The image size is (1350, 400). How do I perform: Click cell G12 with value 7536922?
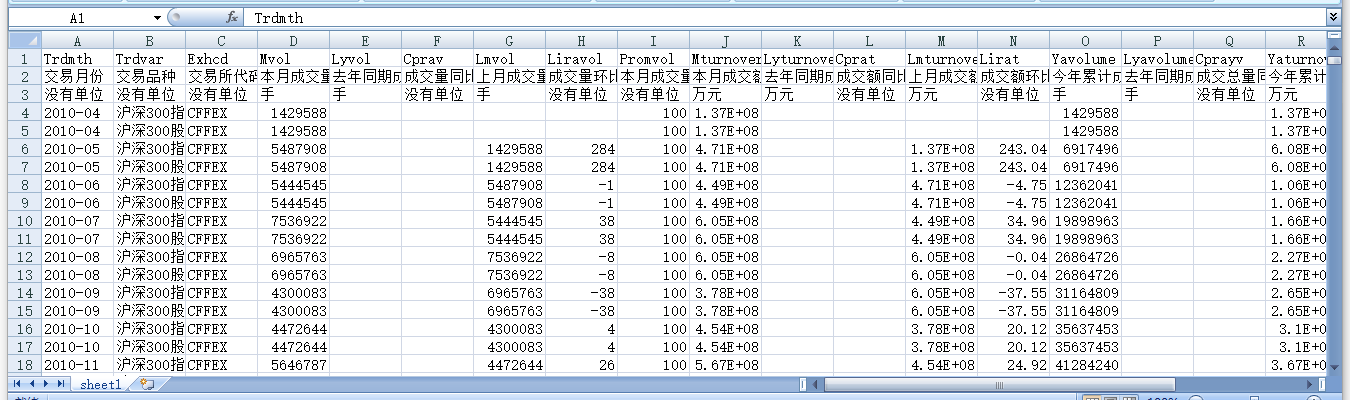[510, 257]
